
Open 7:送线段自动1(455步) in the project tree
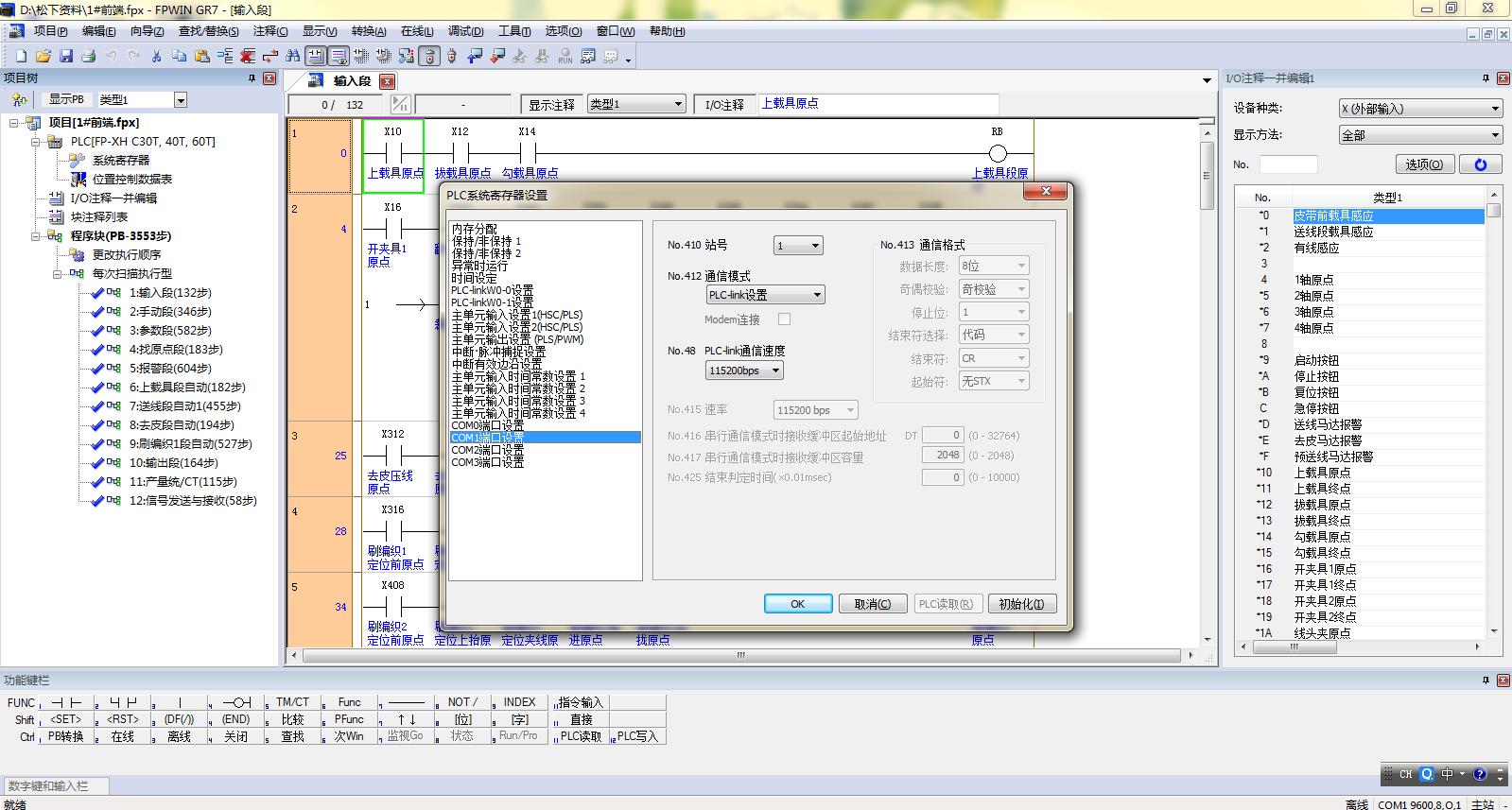184,405
